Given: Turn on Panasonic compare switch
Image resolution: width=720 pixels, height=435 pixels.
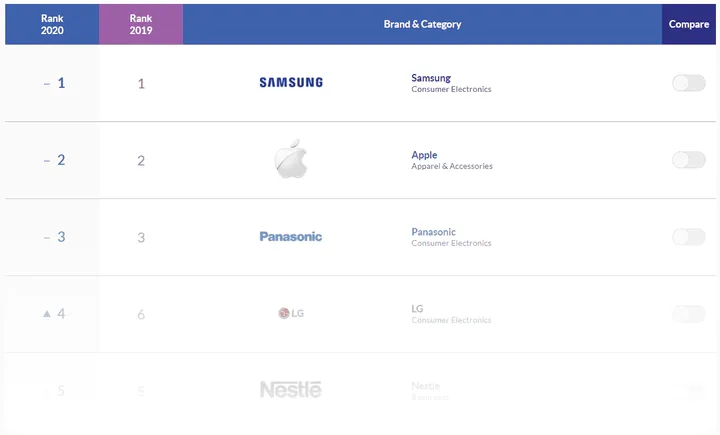Looking at the screenshot, I should coord(688,237).
